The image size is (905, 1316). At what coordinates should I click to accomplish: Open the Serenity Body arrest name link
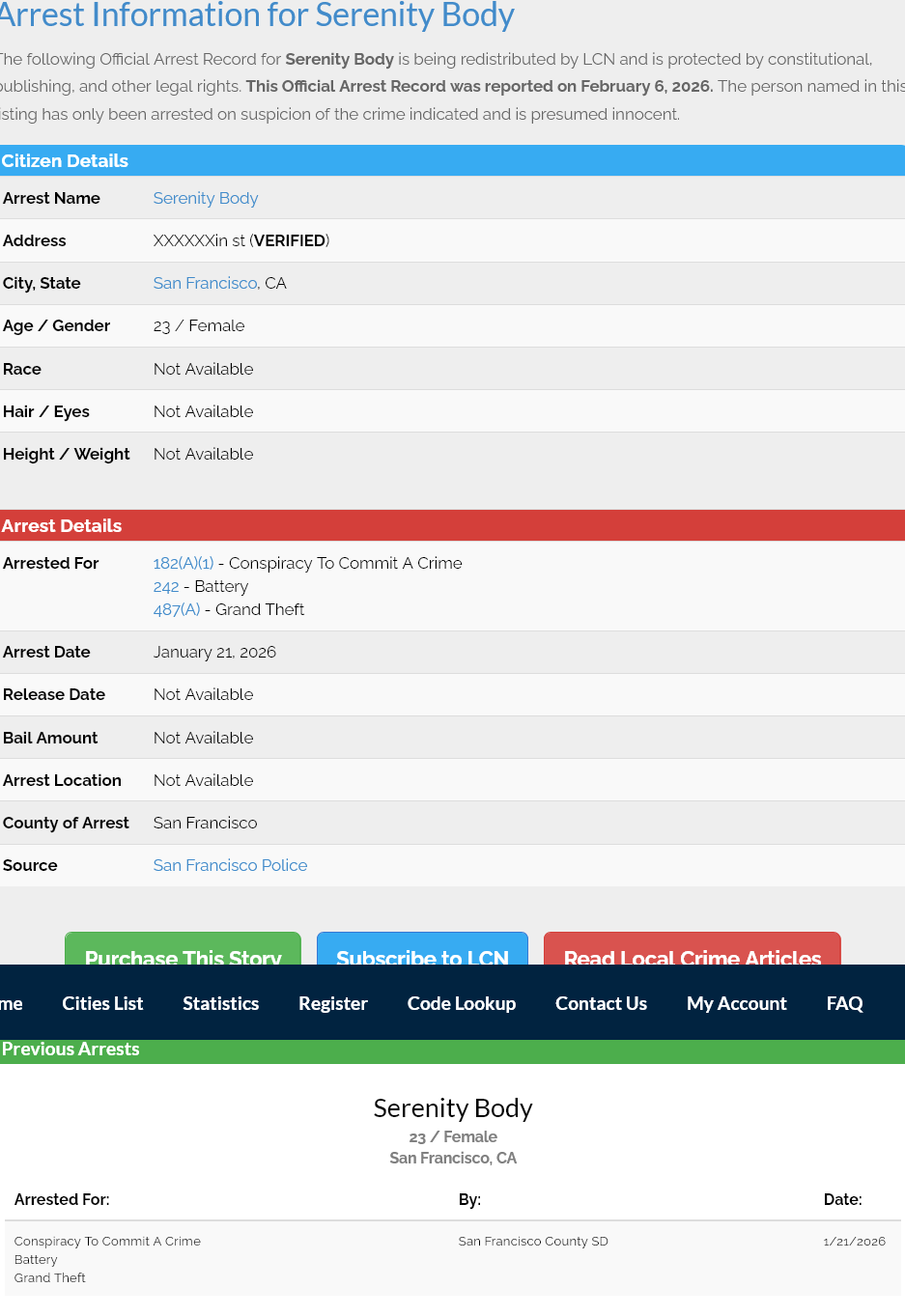pos(205,198)
